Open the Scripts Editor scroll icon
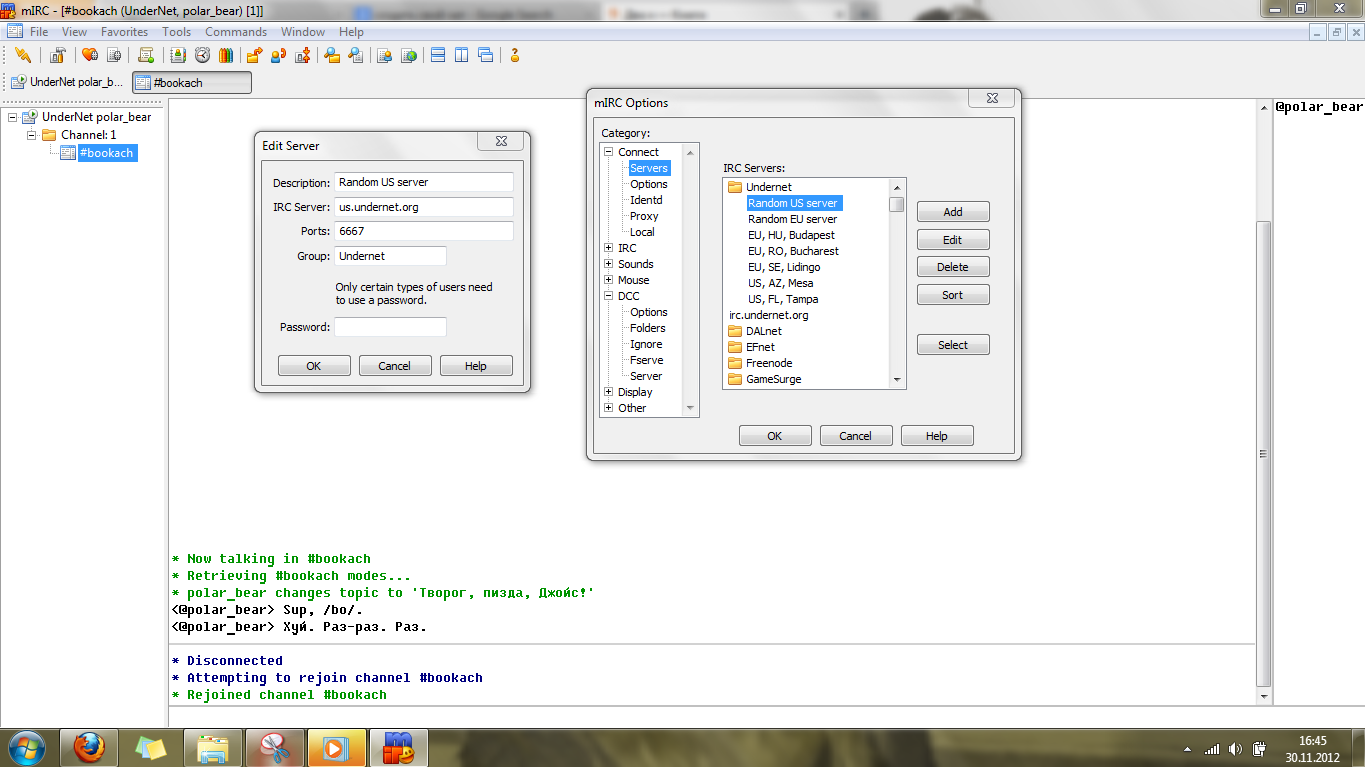 (x=146, y=56)
